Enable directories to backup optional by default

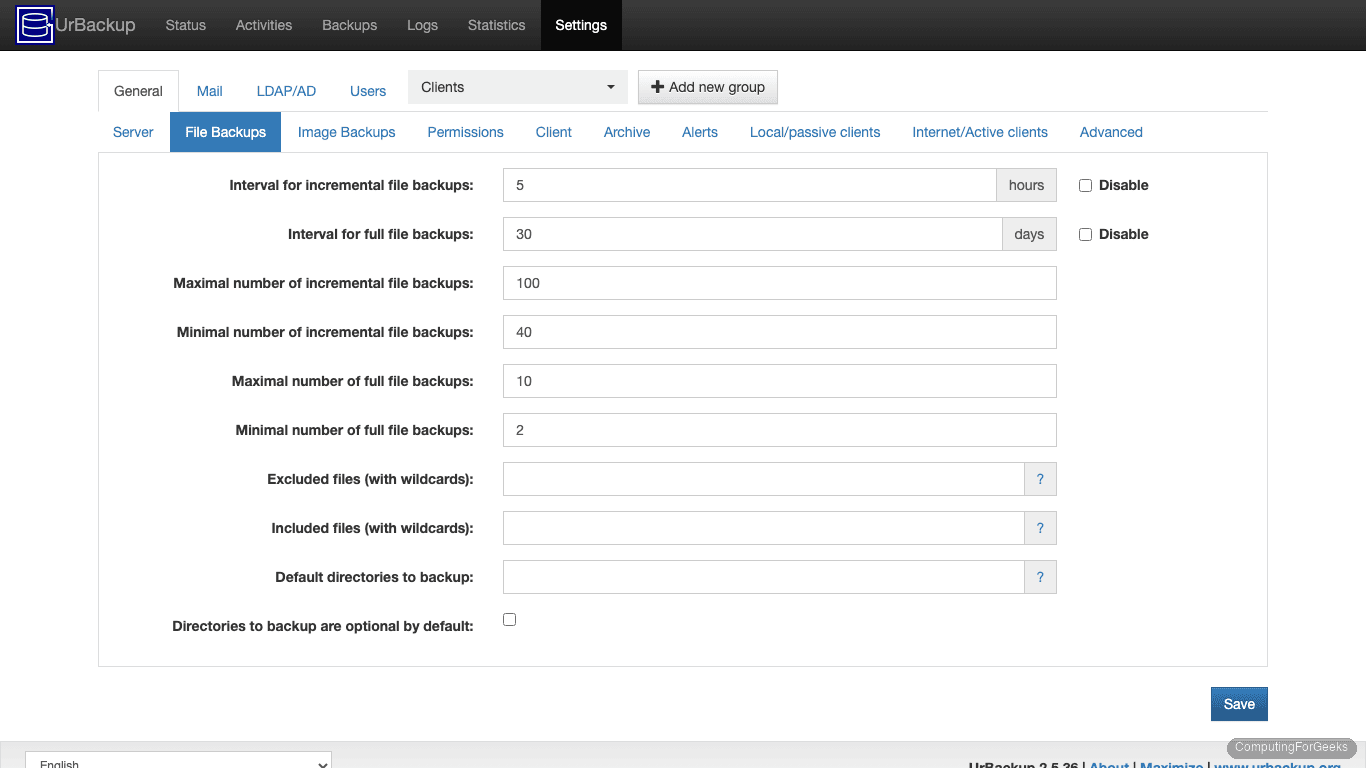click(x=509, y=619)
